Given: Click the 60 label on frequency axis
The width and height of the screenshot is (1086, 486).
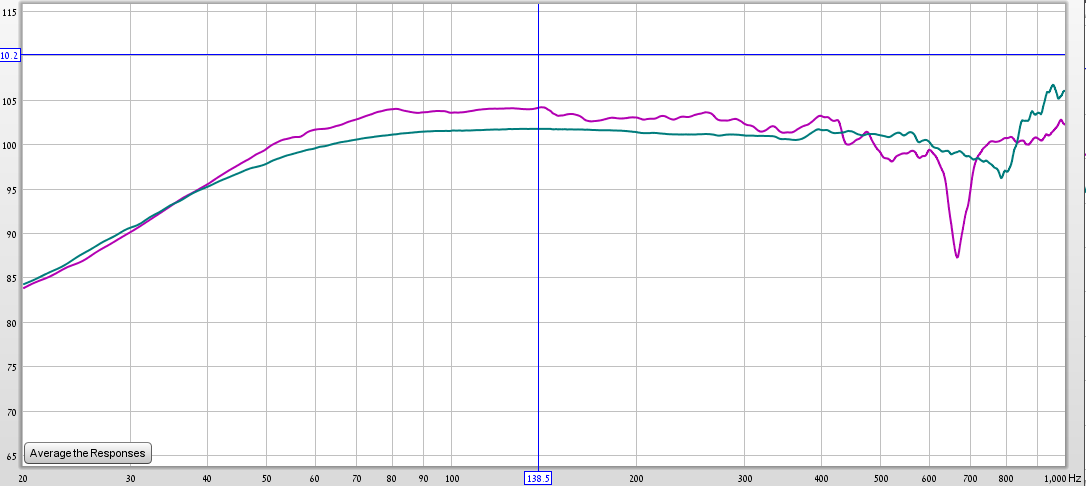Looking at the screenshot, I should pyautogui.click(x=315, y=478).
